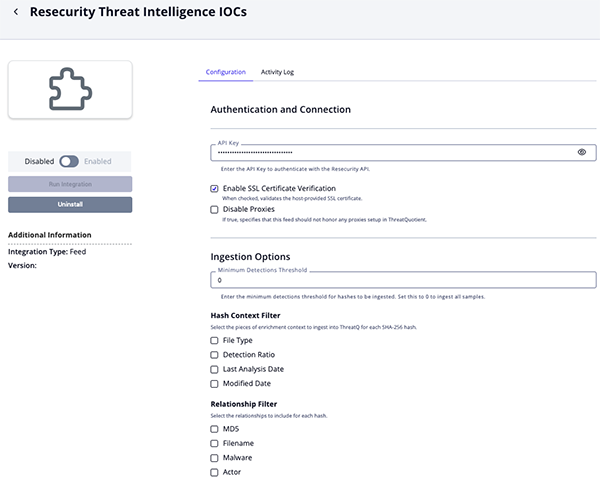Focus the API Key input field
This screenshot has height=478, width=600.
[x=390, y=153]
